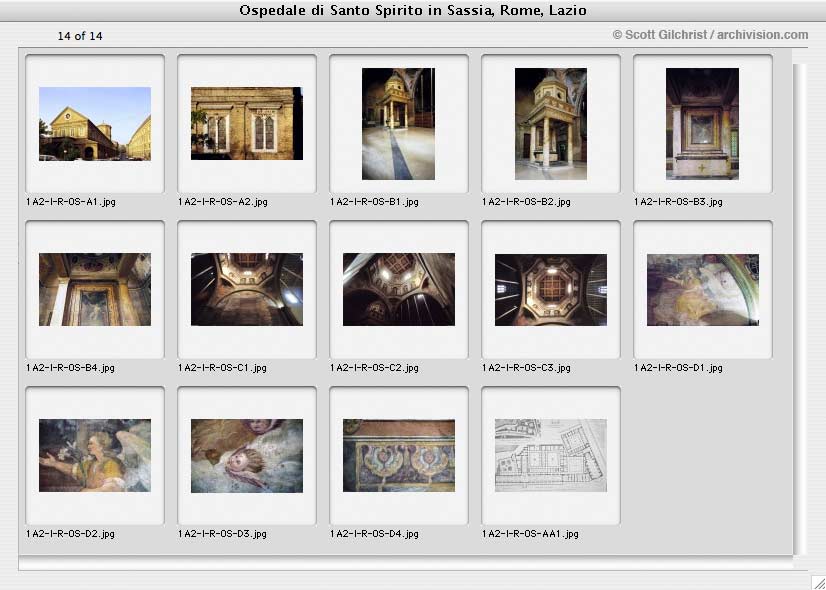Open the 1A2-I-R-OS-AA1 floor plan thumbnail
Image resolution: width=826 pixels, height=590 pixels.
[x=550, y=456]
